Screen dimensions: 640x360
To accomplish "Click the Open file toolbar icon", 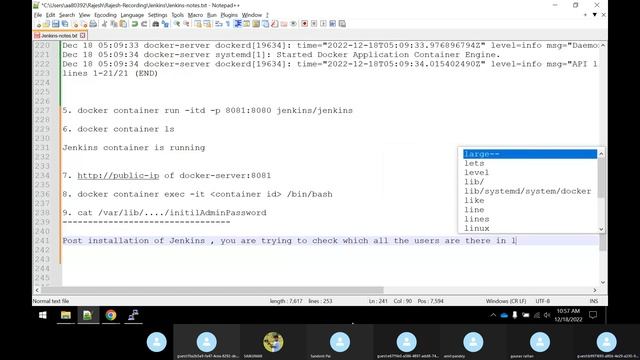I will coord(47,24).
